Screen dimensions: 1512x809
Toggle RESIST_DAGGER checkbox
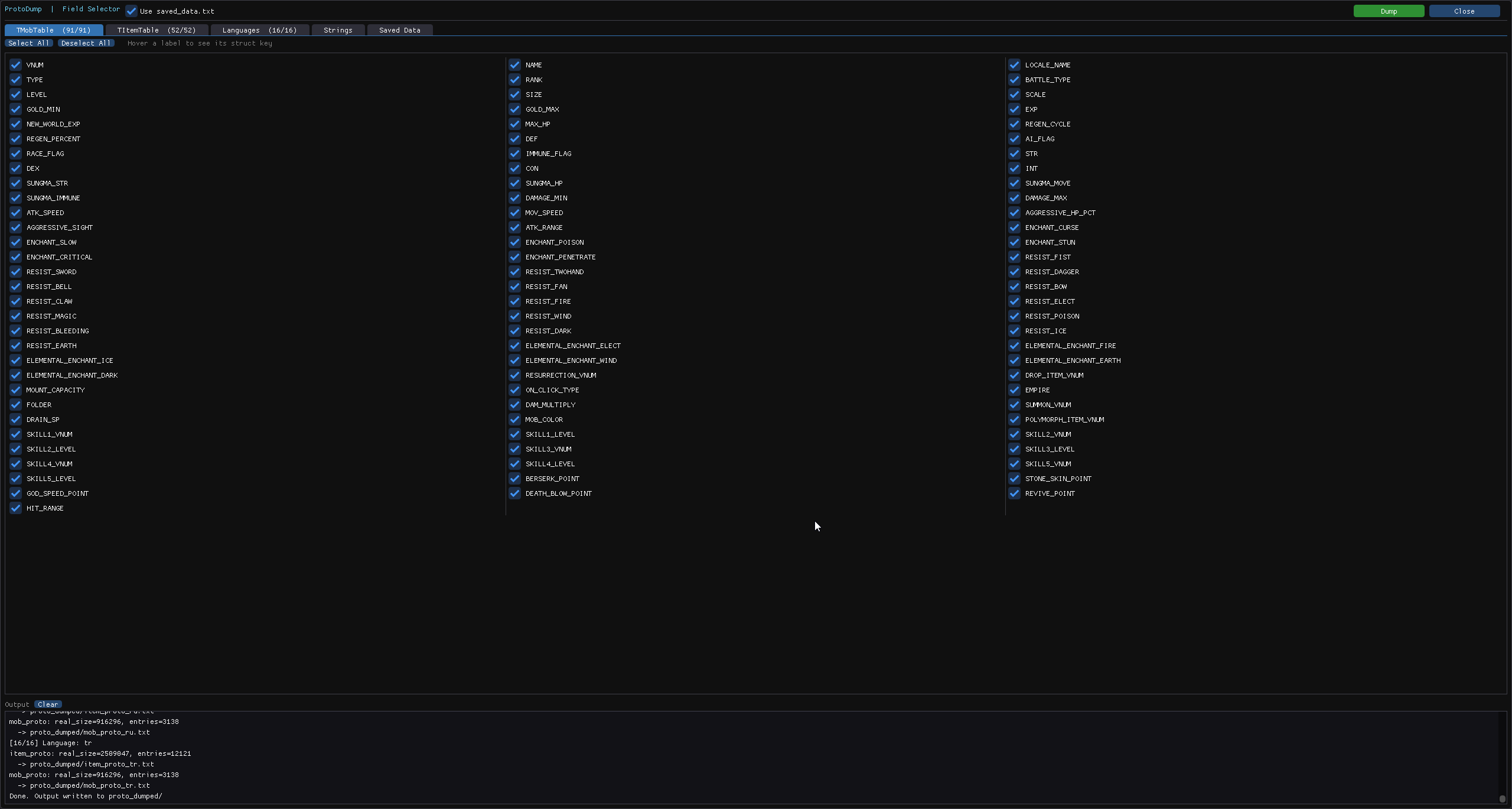point(1015,272)
